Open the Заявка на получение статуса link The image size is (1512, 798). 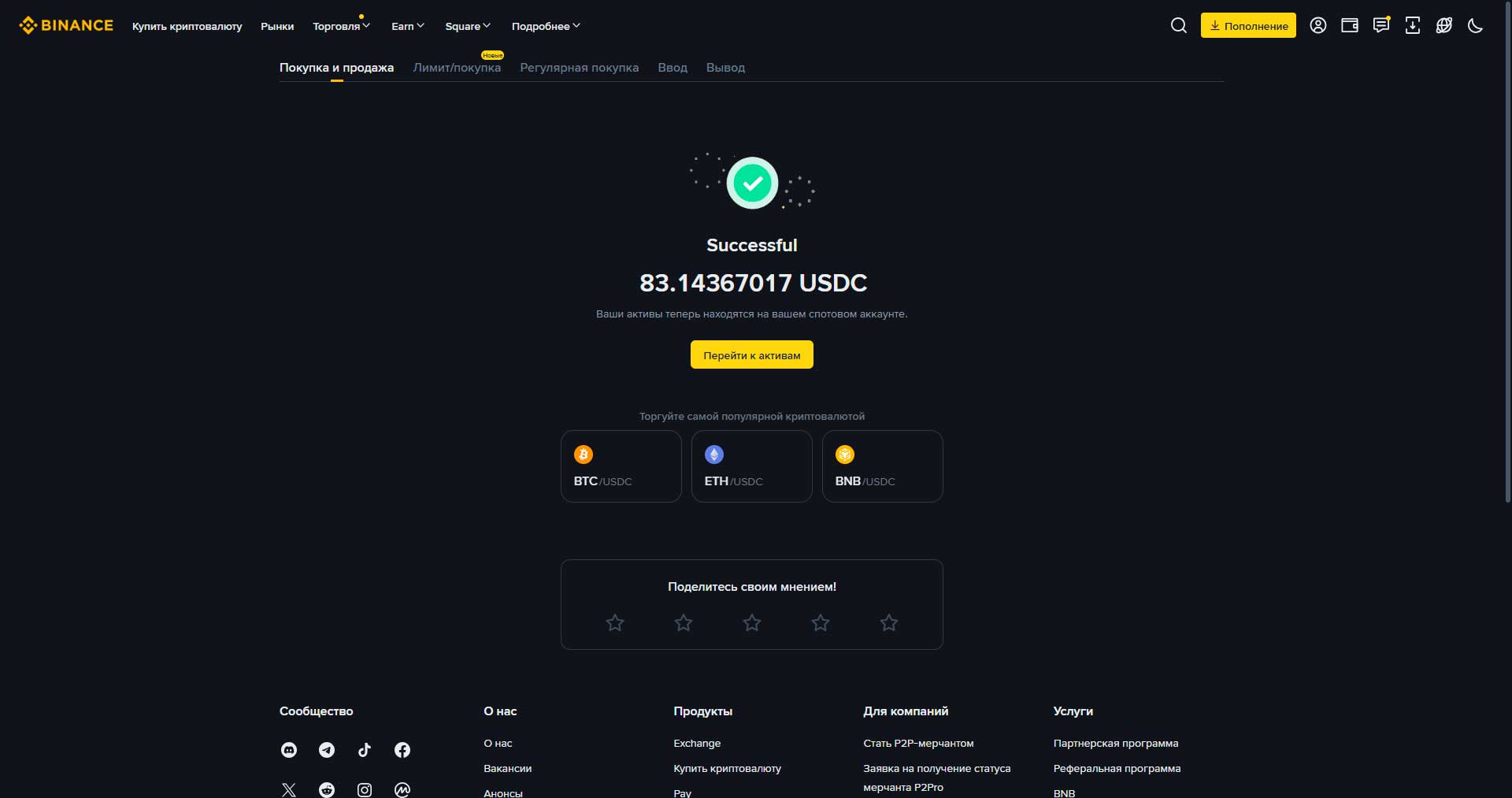936,778
